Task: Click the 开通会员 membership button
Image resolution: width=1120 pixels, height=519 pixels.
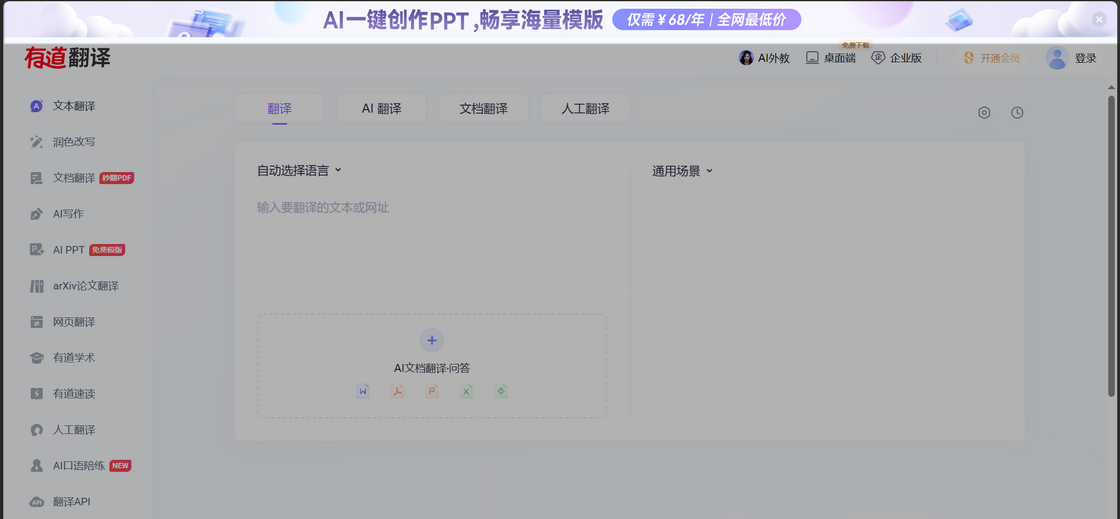Action: click(x=991, y=58)
